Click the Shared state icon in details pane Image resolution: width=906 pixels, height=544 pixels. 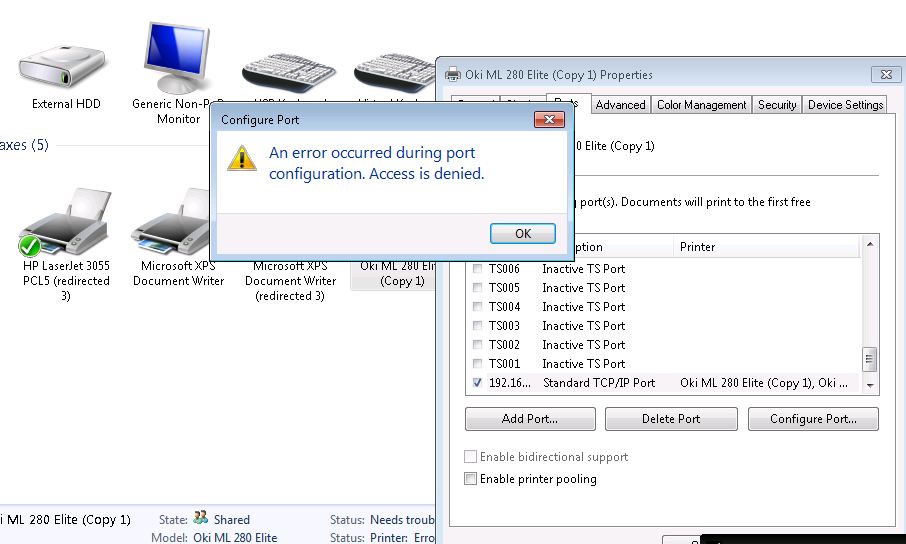tap(200, 517)
